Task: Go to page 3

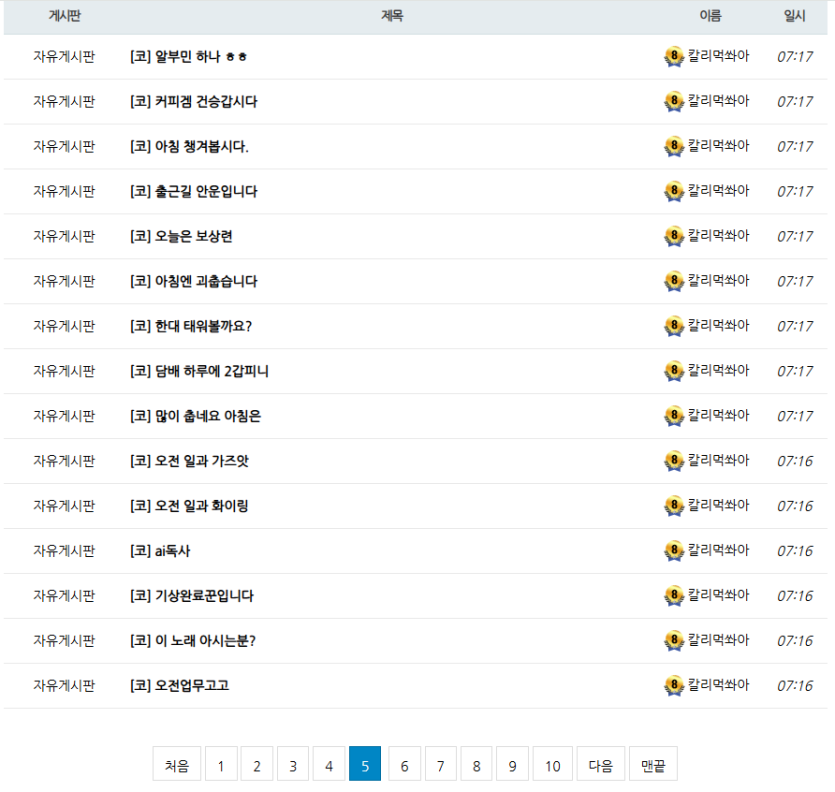Action: tap(293, 764)
